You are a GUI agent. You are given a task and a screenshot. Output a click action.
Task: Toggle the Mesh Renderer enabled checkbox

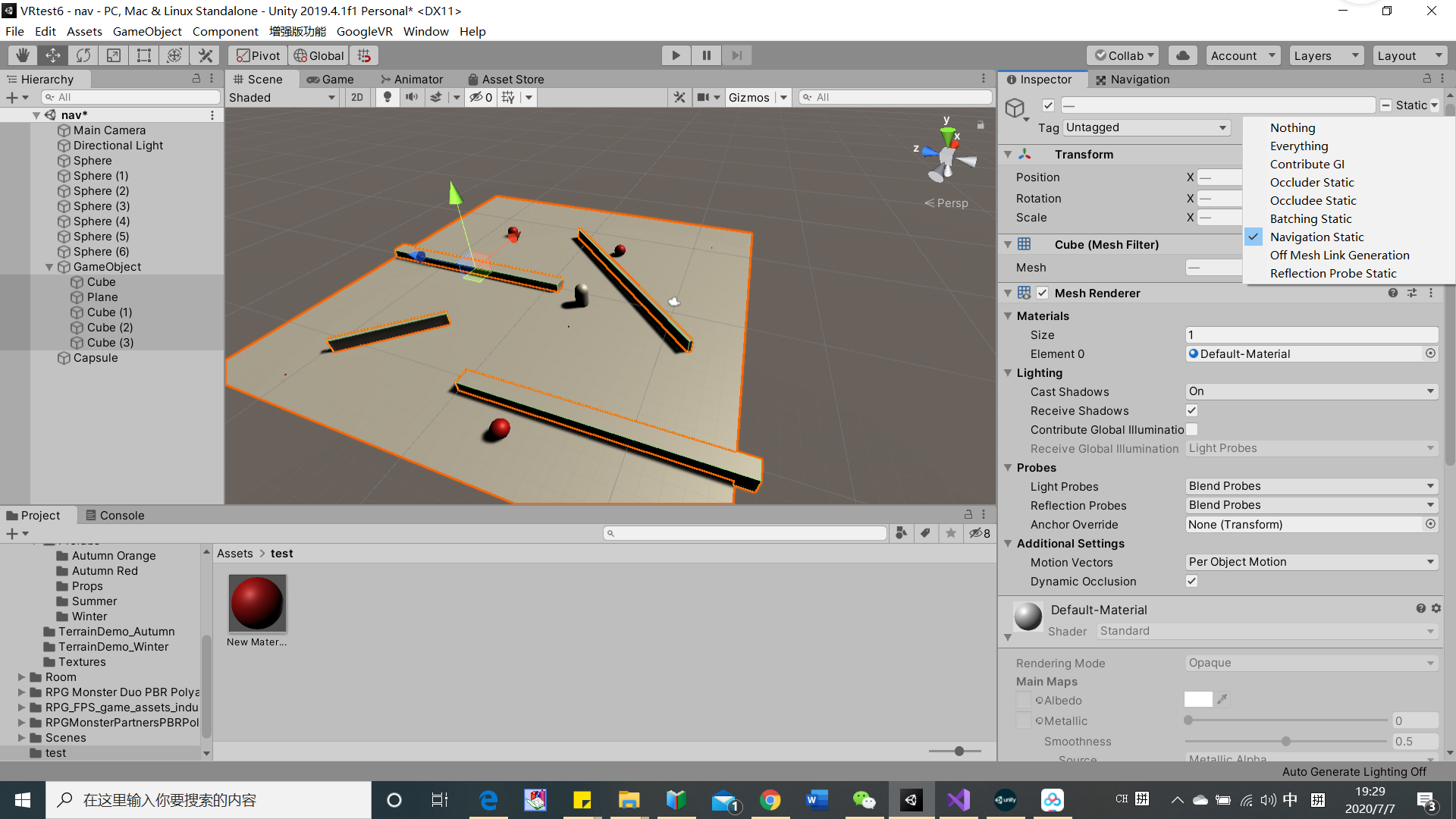coord(1043,293)
